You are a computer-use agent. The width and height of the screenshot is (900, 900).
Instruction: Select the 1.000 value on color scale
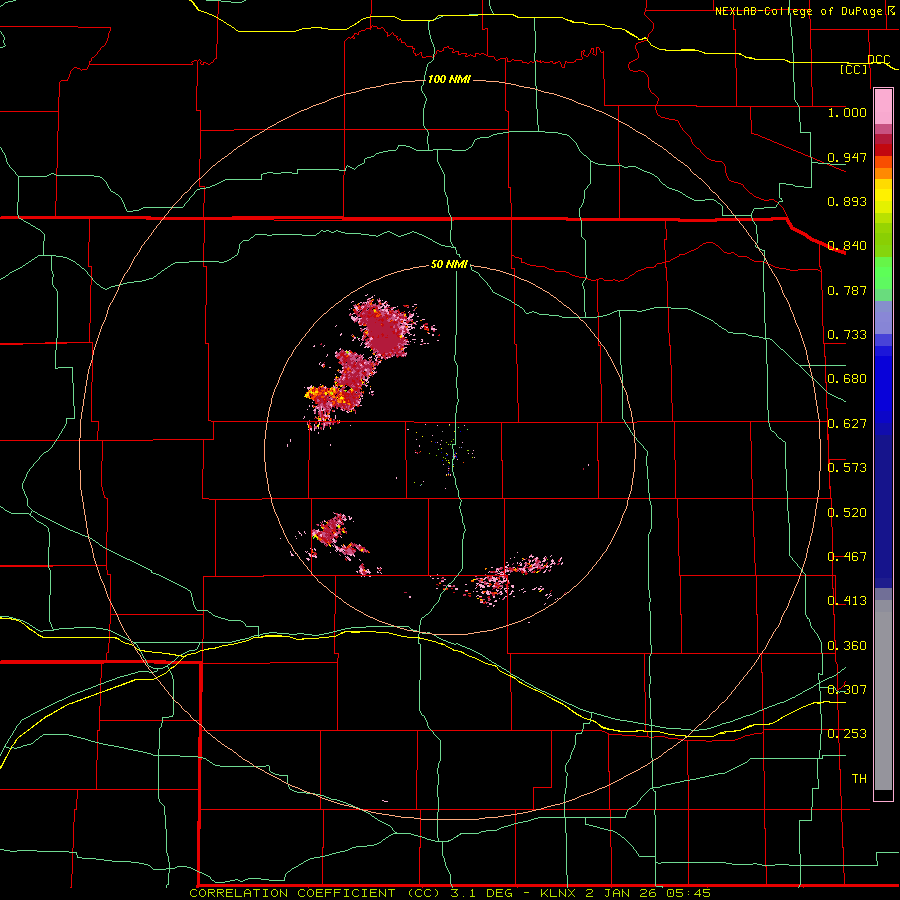(x=847, y=112)
